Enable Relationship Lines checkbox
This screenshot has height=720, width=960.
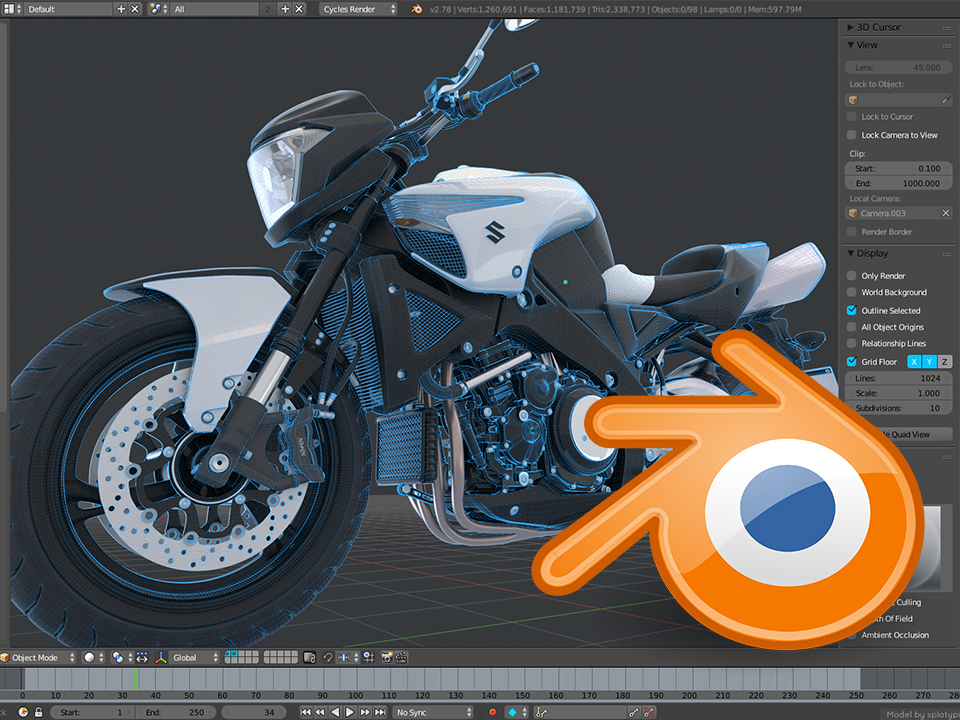point(851,343)
